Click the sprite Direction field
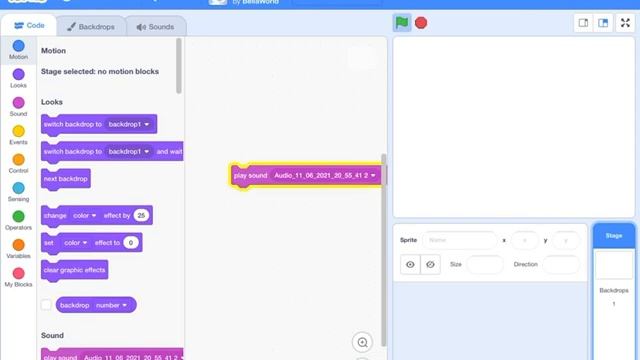 coord(561,264)
